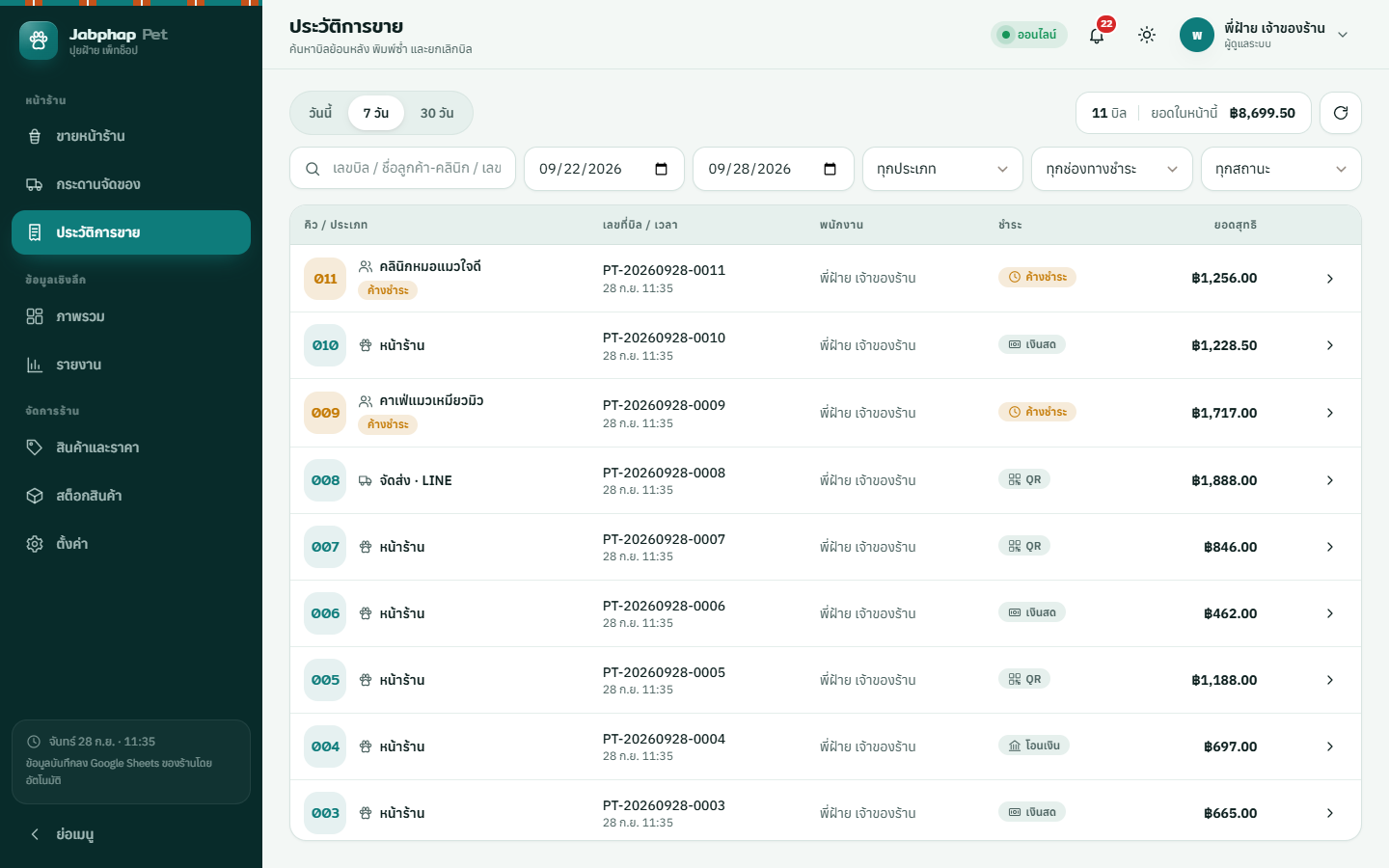Expand the user account menu chevron
Screen dimensions: 1389x868
click(1343, 35)
